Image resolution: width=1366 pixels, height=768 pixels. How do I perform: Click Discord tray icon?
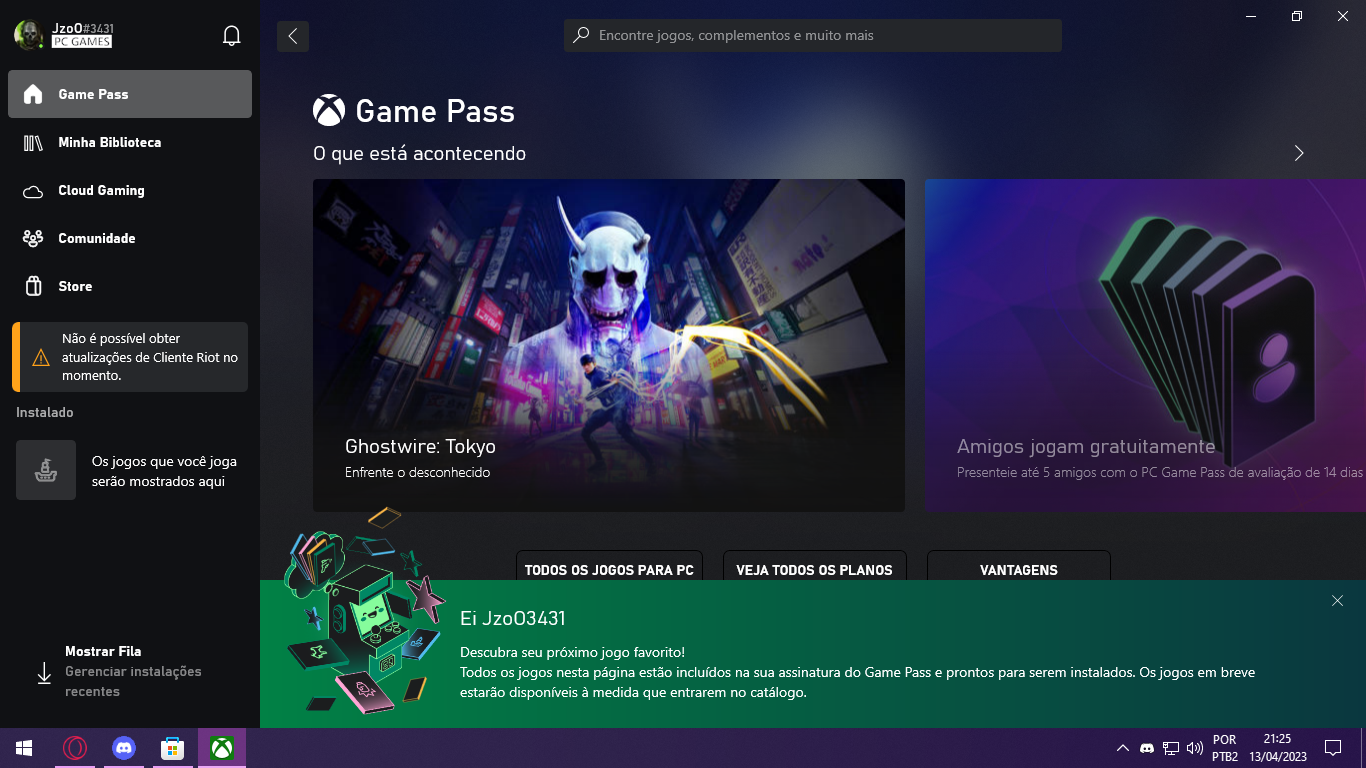1147,748
